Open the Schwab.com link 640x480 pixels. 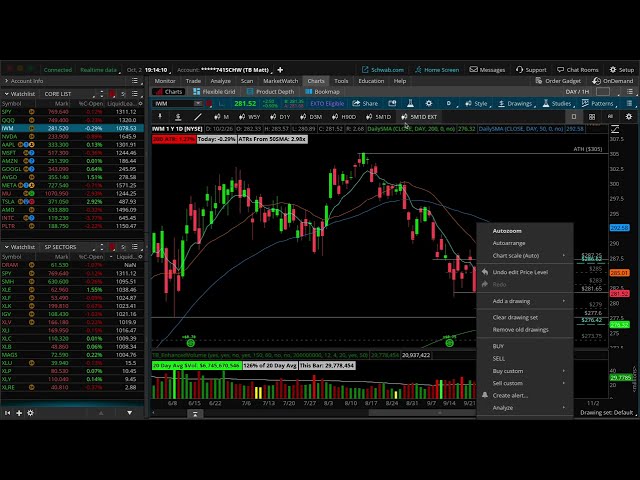click(383, 70)
